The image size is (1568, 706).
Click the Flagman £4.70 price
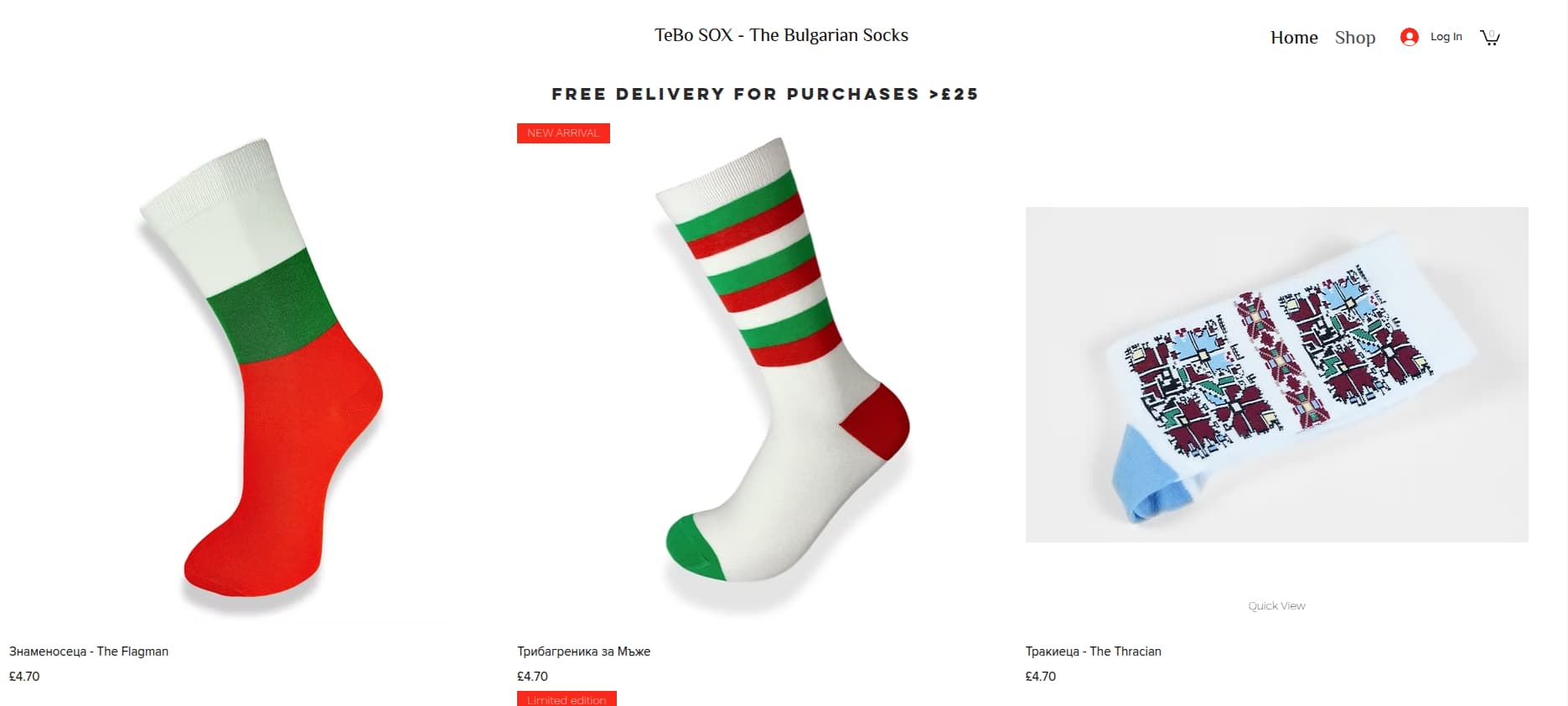click(x=24, y=677)
